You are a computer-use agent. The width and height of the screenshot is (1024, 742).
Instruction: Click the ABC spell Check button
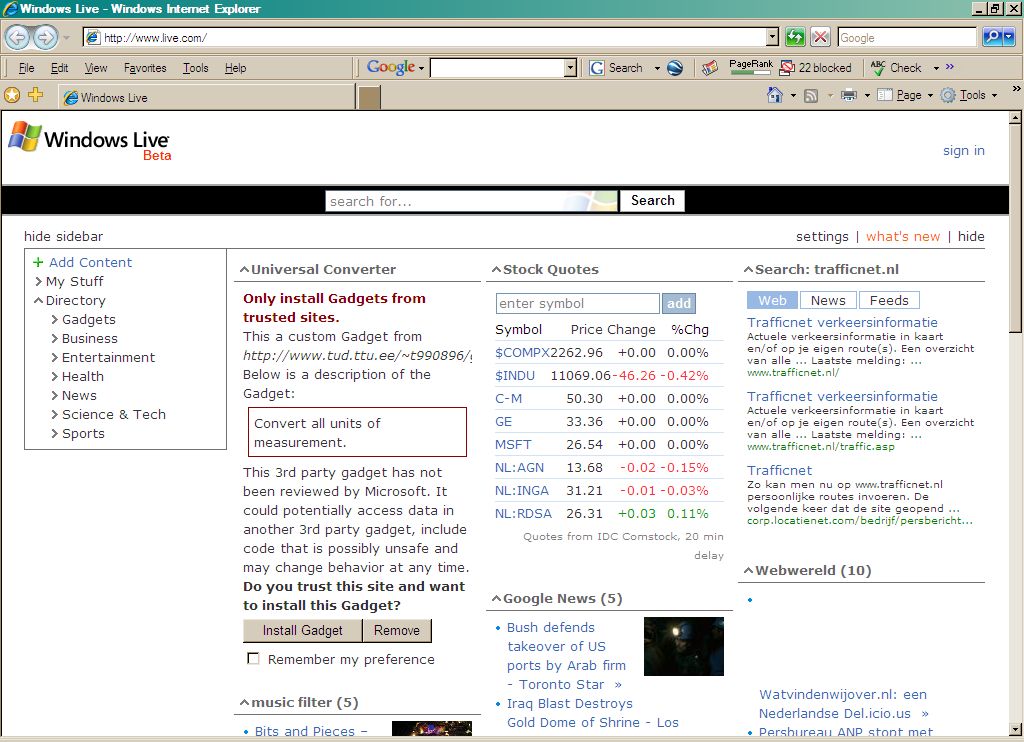click(896, 68)
